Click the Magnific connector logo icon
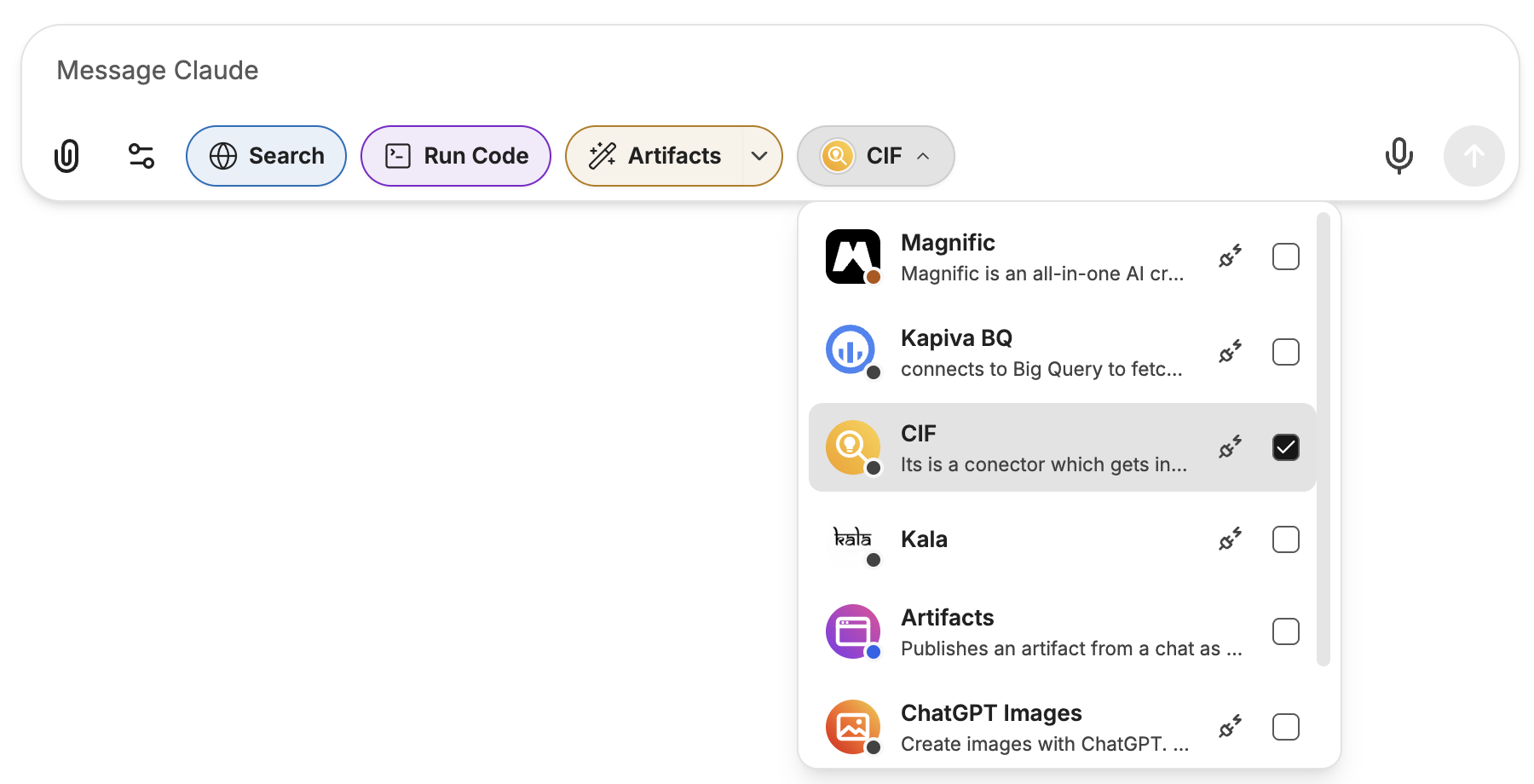 pos(853,257)
